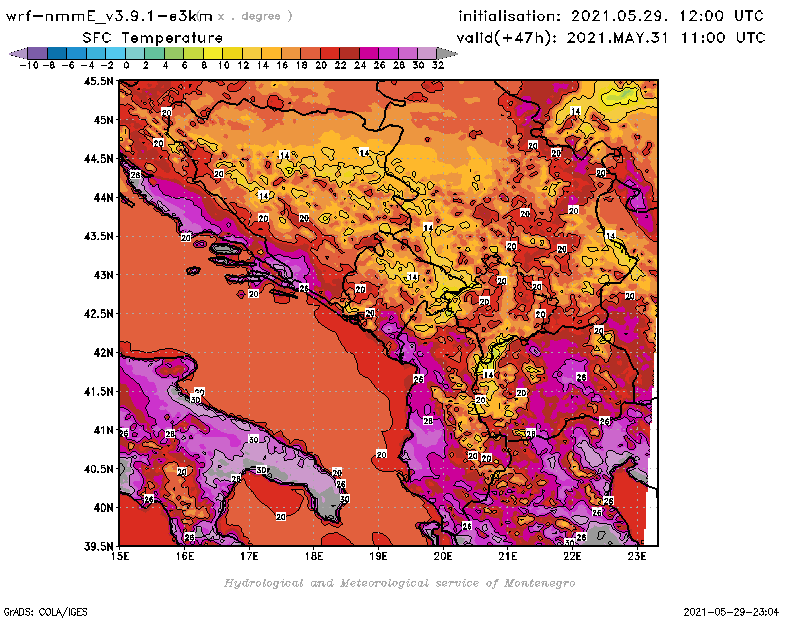This screenshot has height=618, width=800.
Task: Pick the green swatch between 2 and 4
Action: pos(155,53)
